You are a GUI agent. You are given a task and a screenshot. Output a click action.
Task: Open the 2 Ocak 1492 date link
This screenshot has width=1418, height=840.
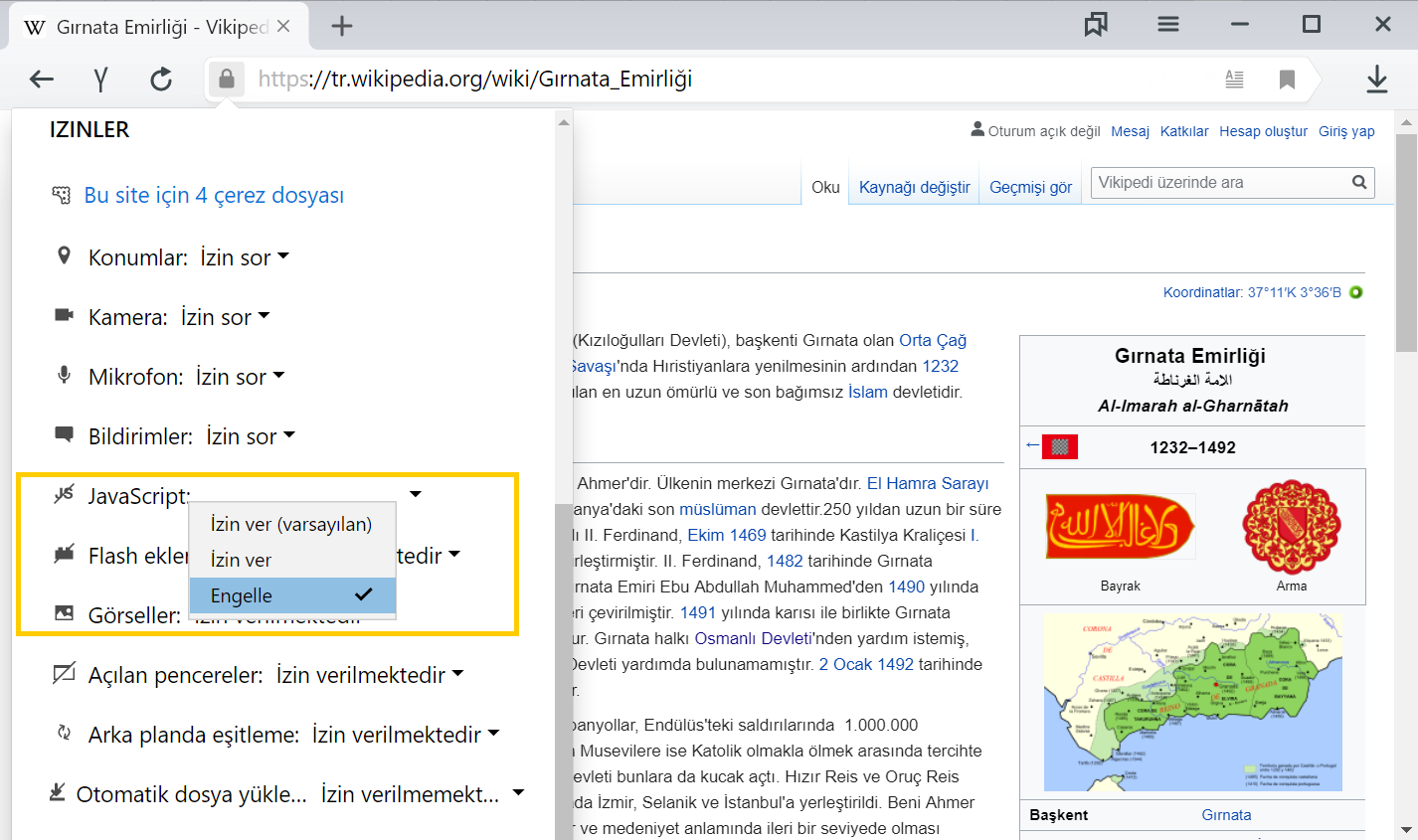(x=866, y=664)
